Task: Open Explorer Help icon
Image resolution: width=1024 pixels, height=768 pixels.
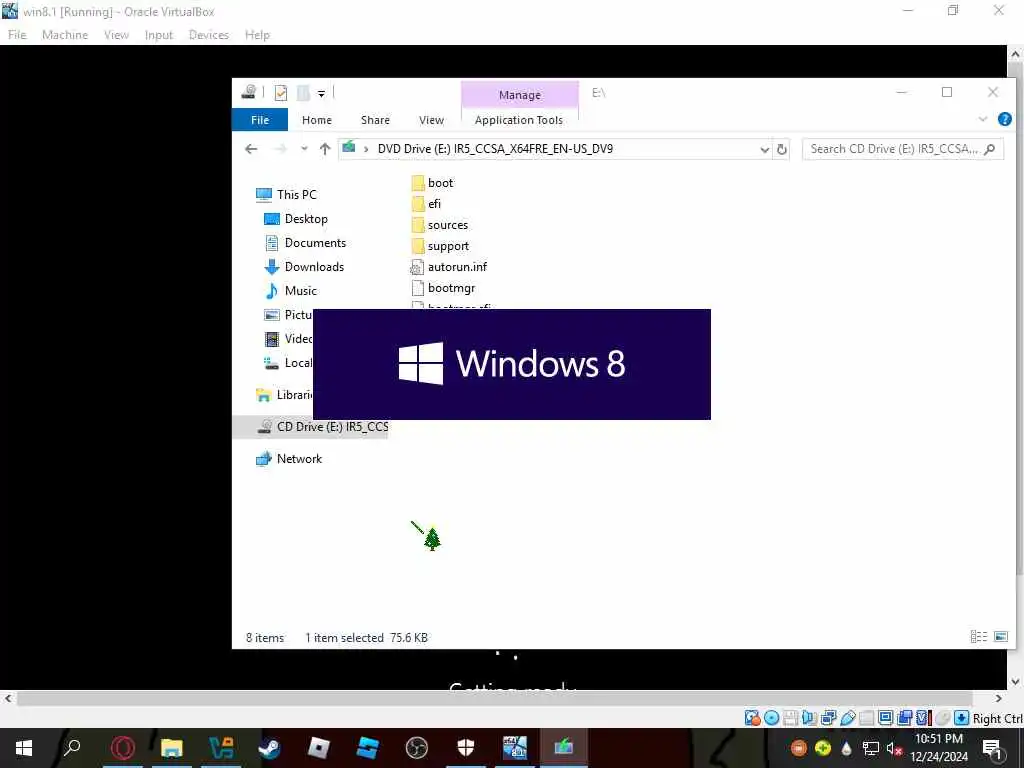Action: [1005, 119]
